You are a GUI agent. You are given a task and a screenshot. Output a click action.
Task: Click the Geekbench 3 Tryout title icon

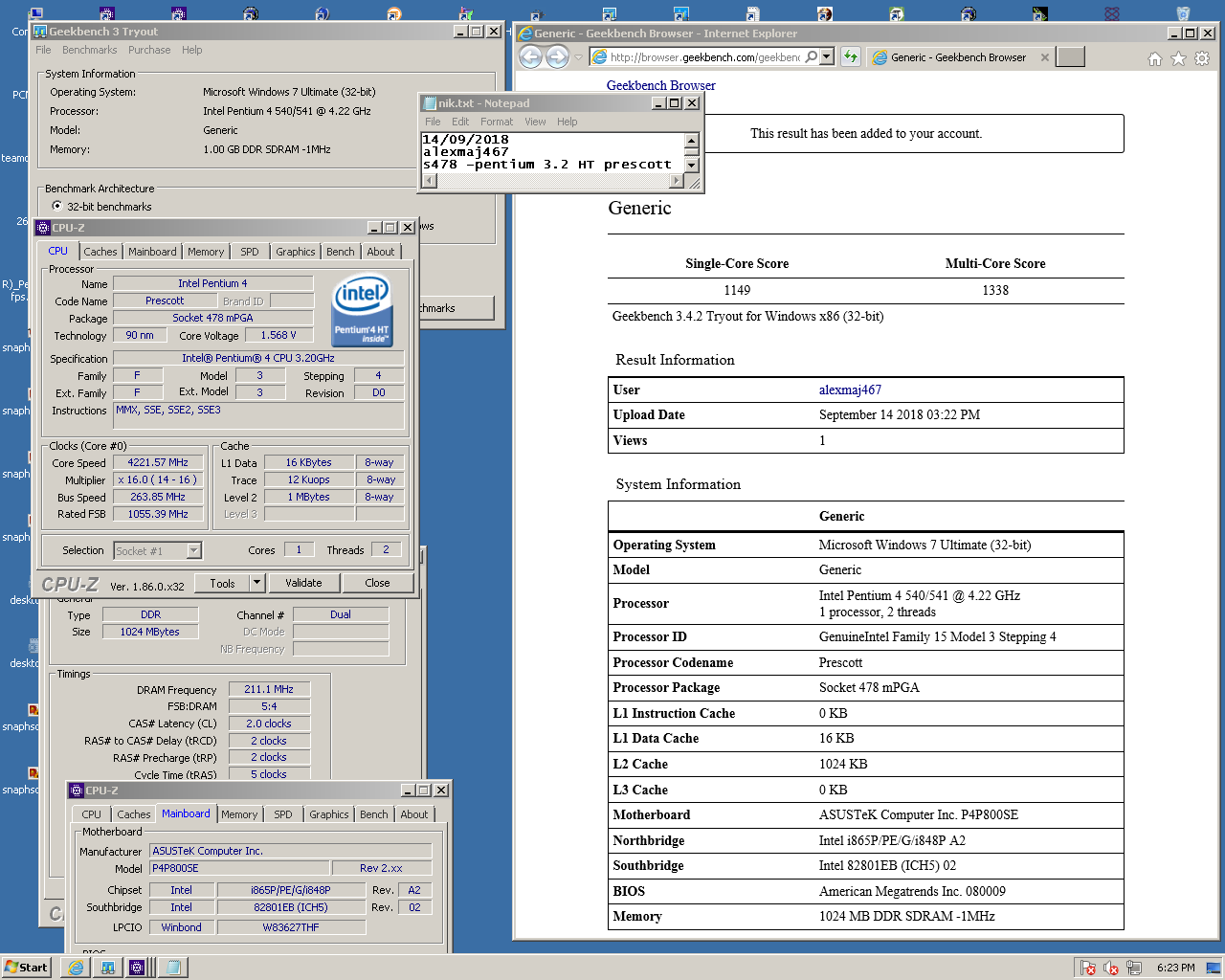click(x=40, y=32)
